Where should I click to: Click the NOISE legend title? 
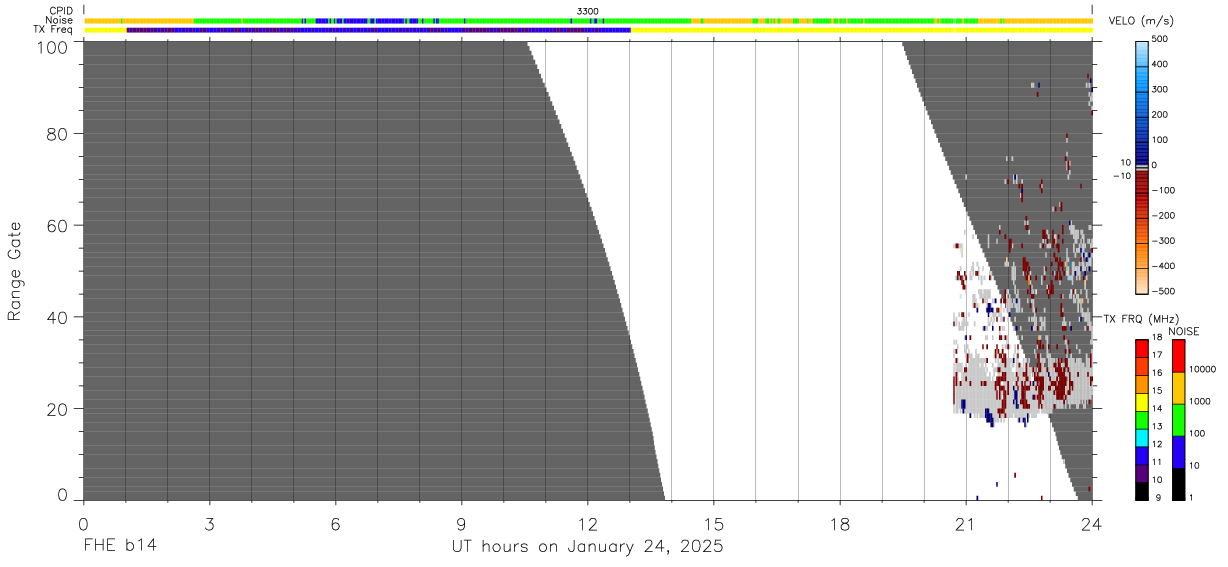(x=1184, y=331)
